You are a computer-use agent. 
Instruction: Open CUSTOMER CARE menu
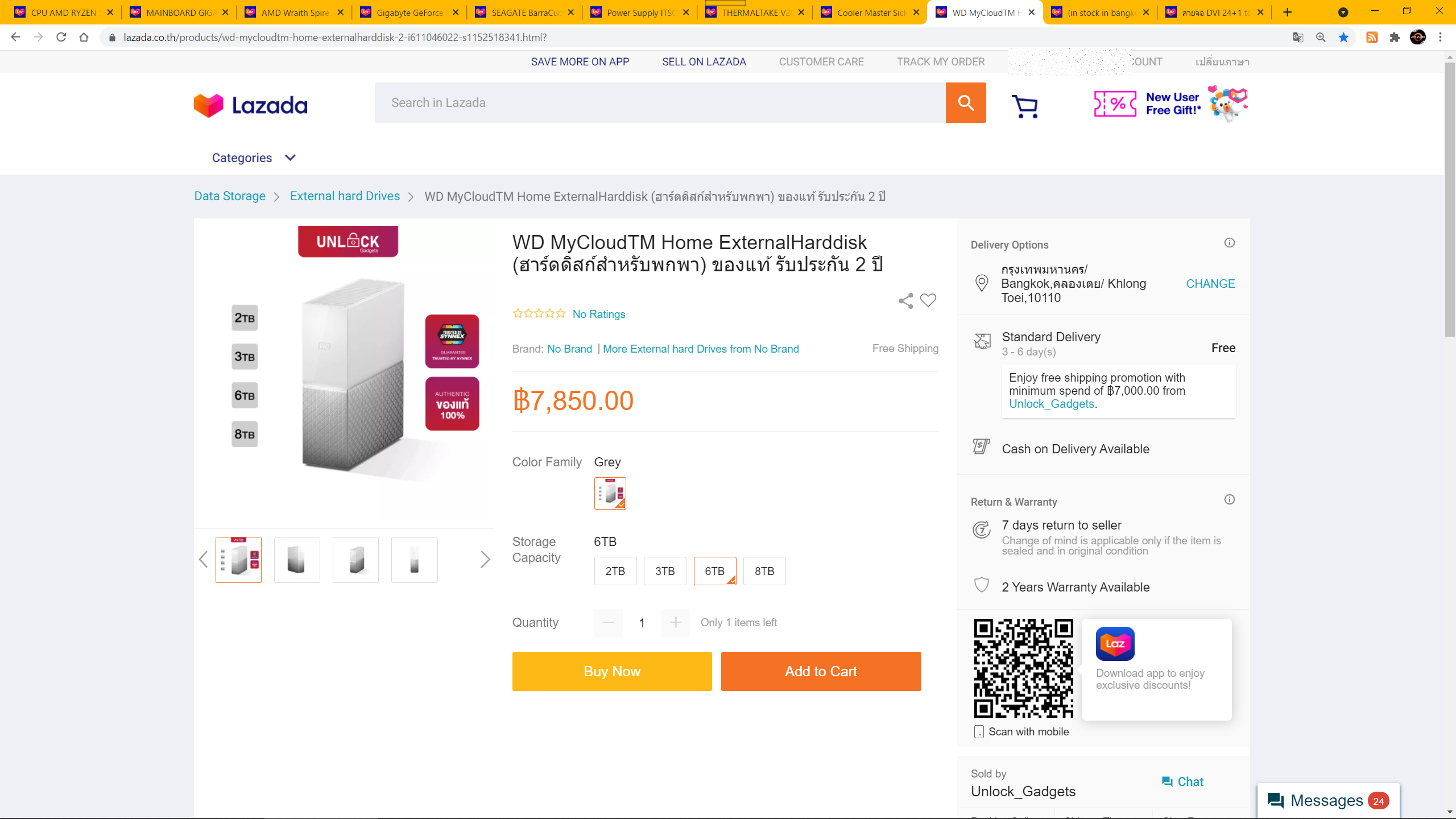click(821, 61)
